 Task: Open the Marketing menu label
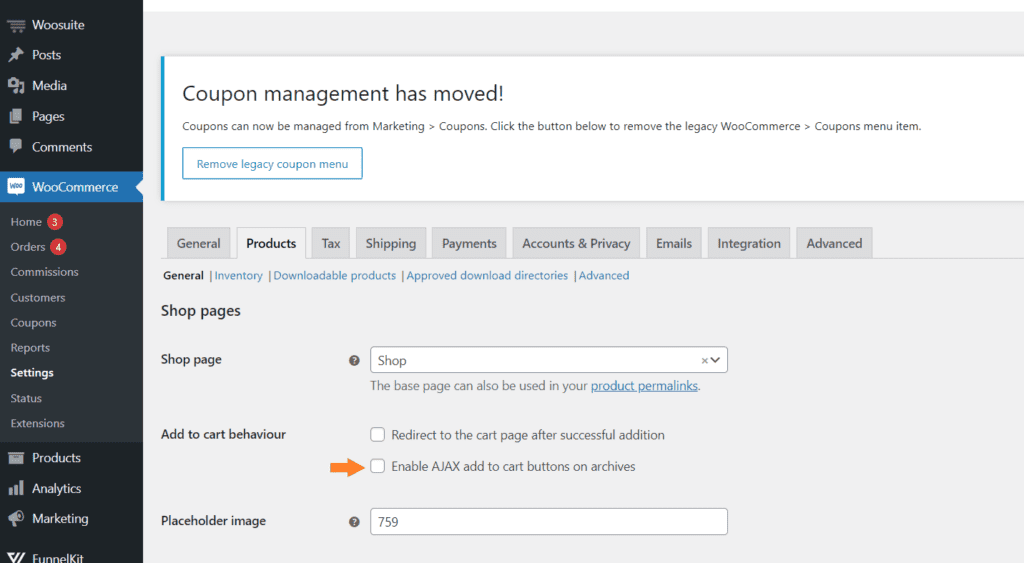pyautogui.click(x=60, y=519)
